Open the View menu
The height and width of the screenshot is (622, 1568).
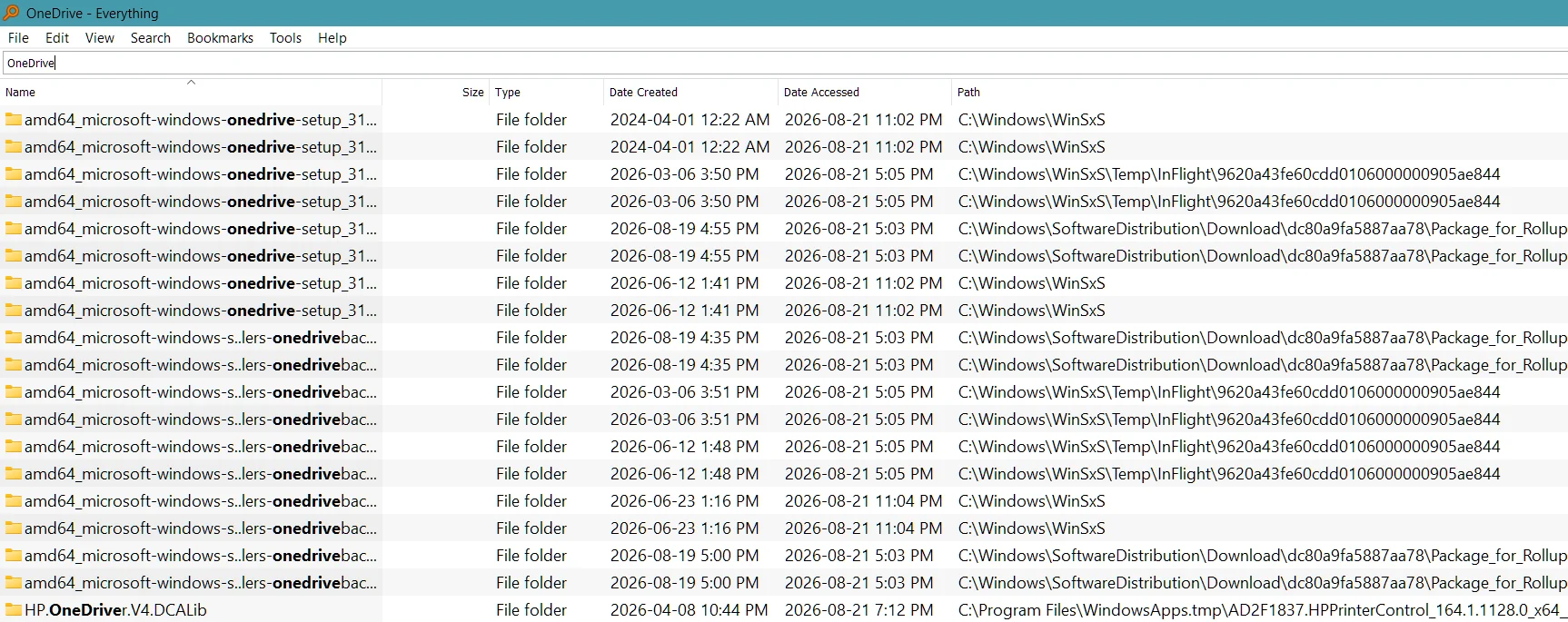click(x=100, y=38)
